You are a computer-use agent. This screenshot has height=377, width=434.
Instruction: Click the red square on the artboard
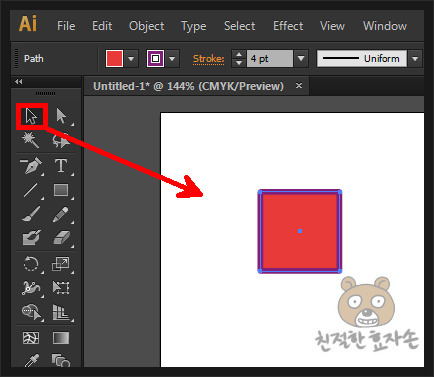[x=300, y=231]
